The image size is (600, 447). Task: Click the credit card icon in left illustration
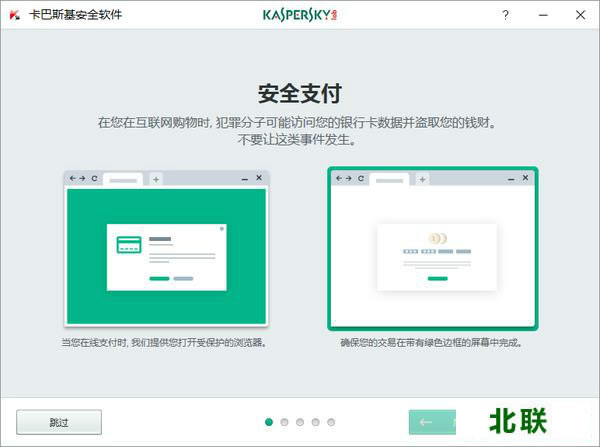(129, 245)
